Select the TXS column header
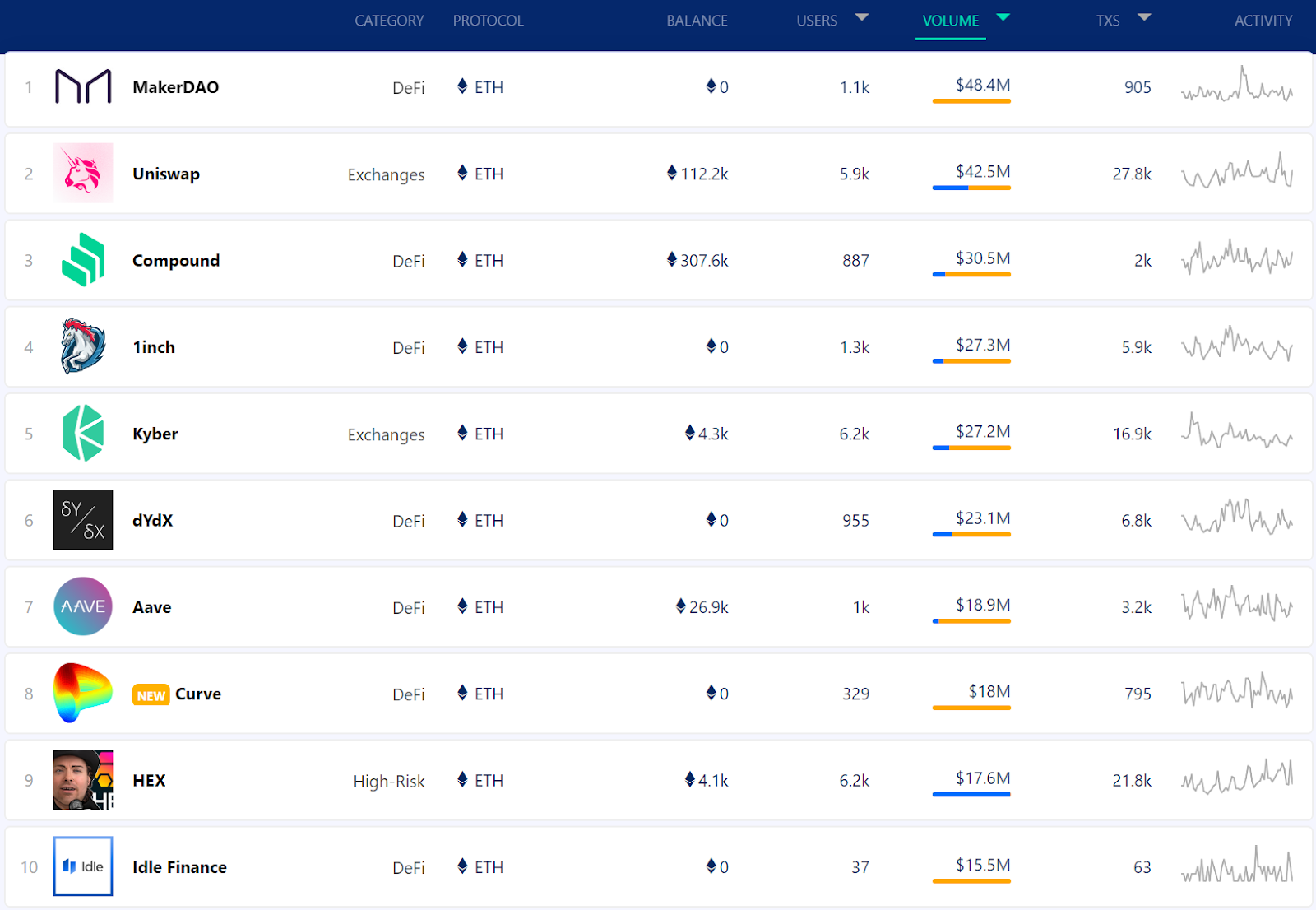 click(1108, 21)
